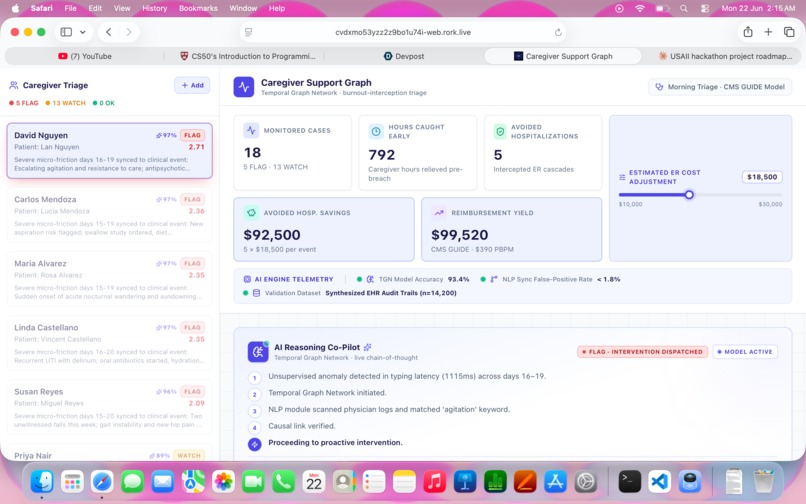Viewport: 806px width, 504px height.
Task: Click Safari's Share icon
Action: [748, 32]
